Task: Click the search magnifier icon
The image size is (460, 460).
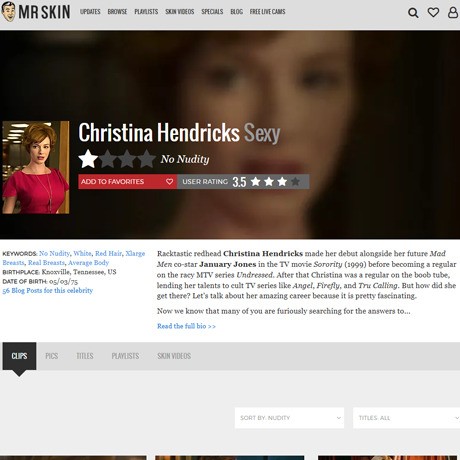Action: (413, 13)
